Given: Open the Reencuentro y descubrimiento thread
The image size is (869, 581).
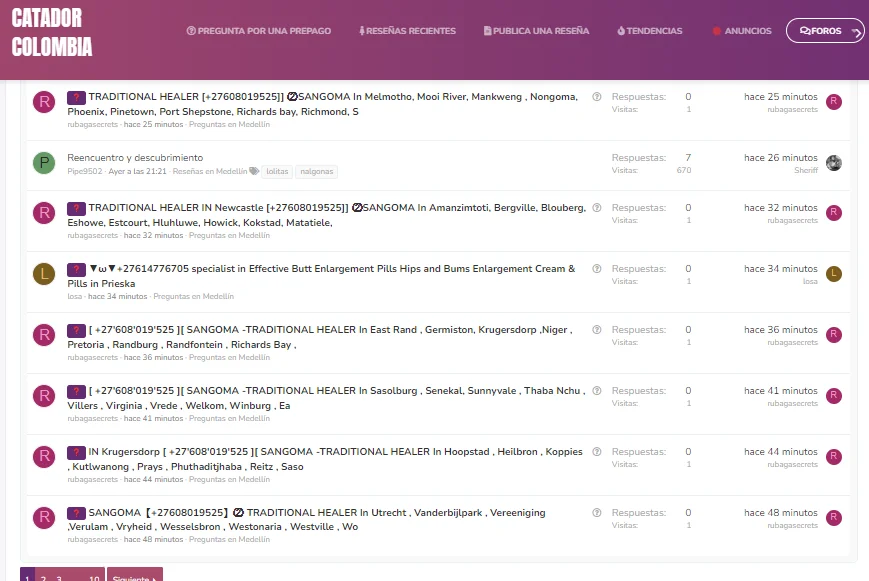Looking at the screenshot, I should [135, 157].
